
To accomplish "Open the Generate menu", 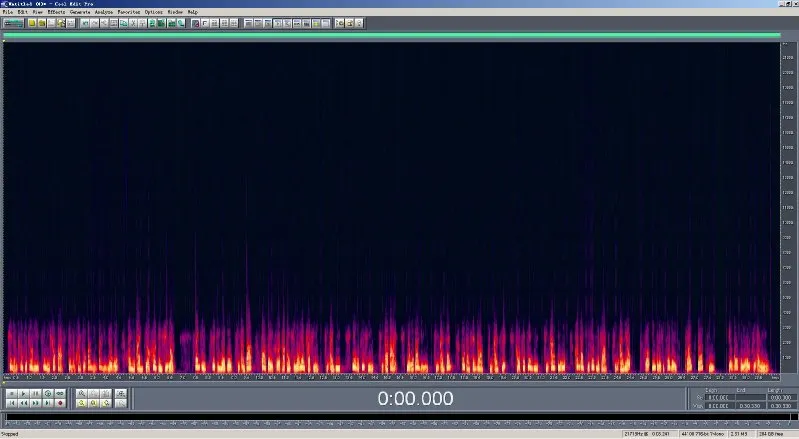I will pyautogui.click(x=80, y=12).
